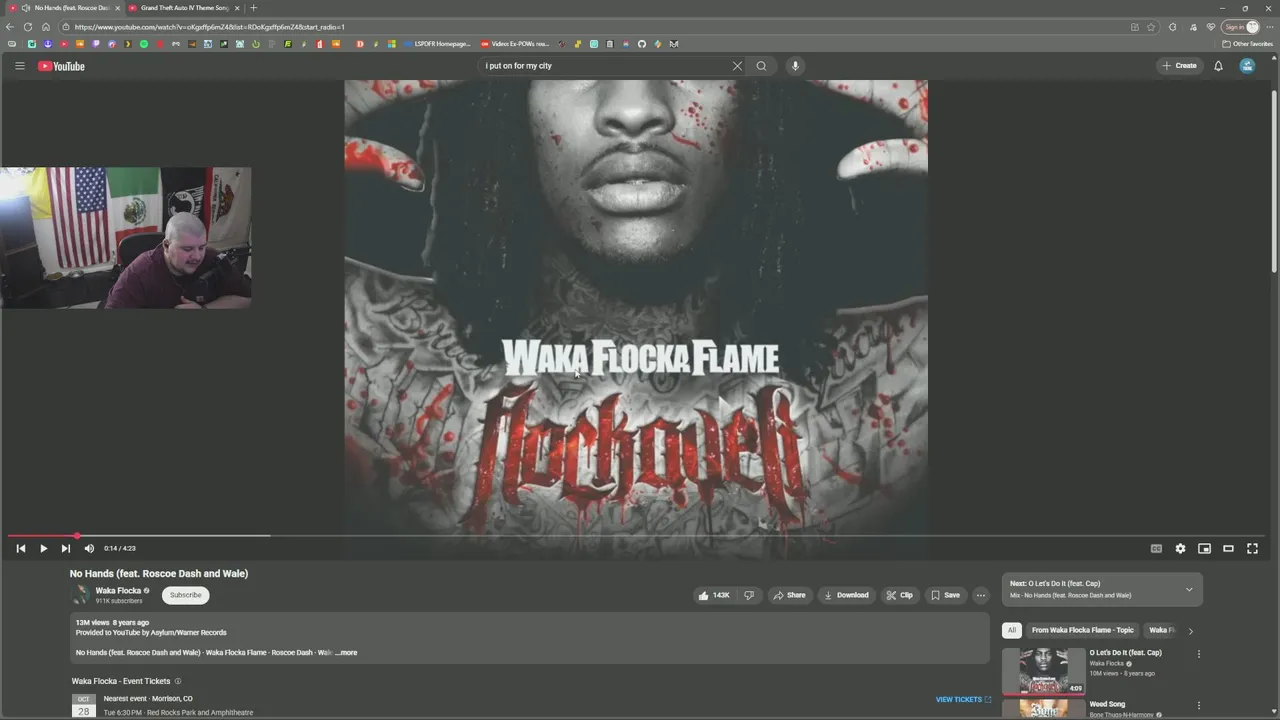Go back in browser
The width and height of the screenshot is (1280, 720).
coord(10,27)
